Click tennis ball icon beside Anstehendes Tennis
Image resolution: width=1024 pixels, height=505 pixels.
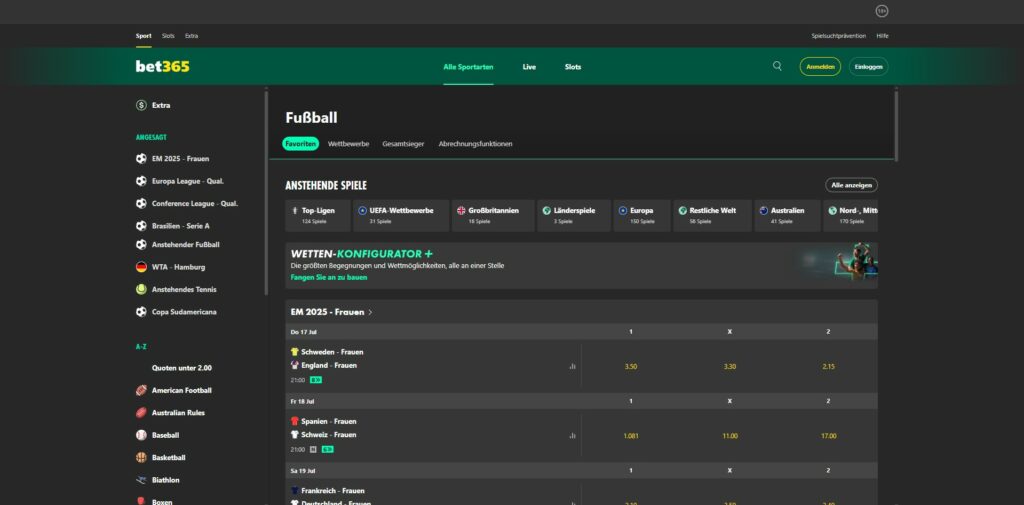141,289
